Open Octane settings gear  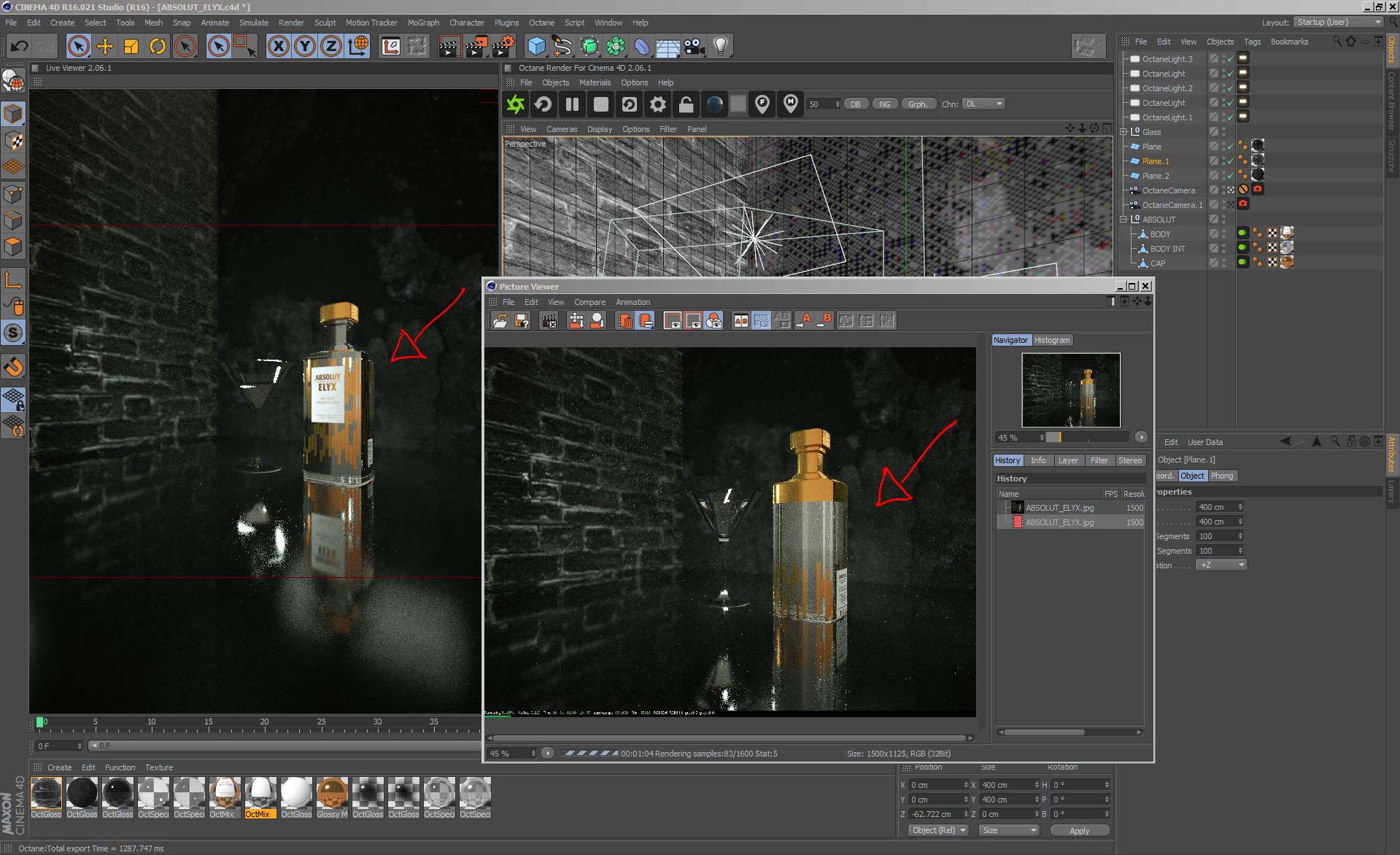pos(658,104)
